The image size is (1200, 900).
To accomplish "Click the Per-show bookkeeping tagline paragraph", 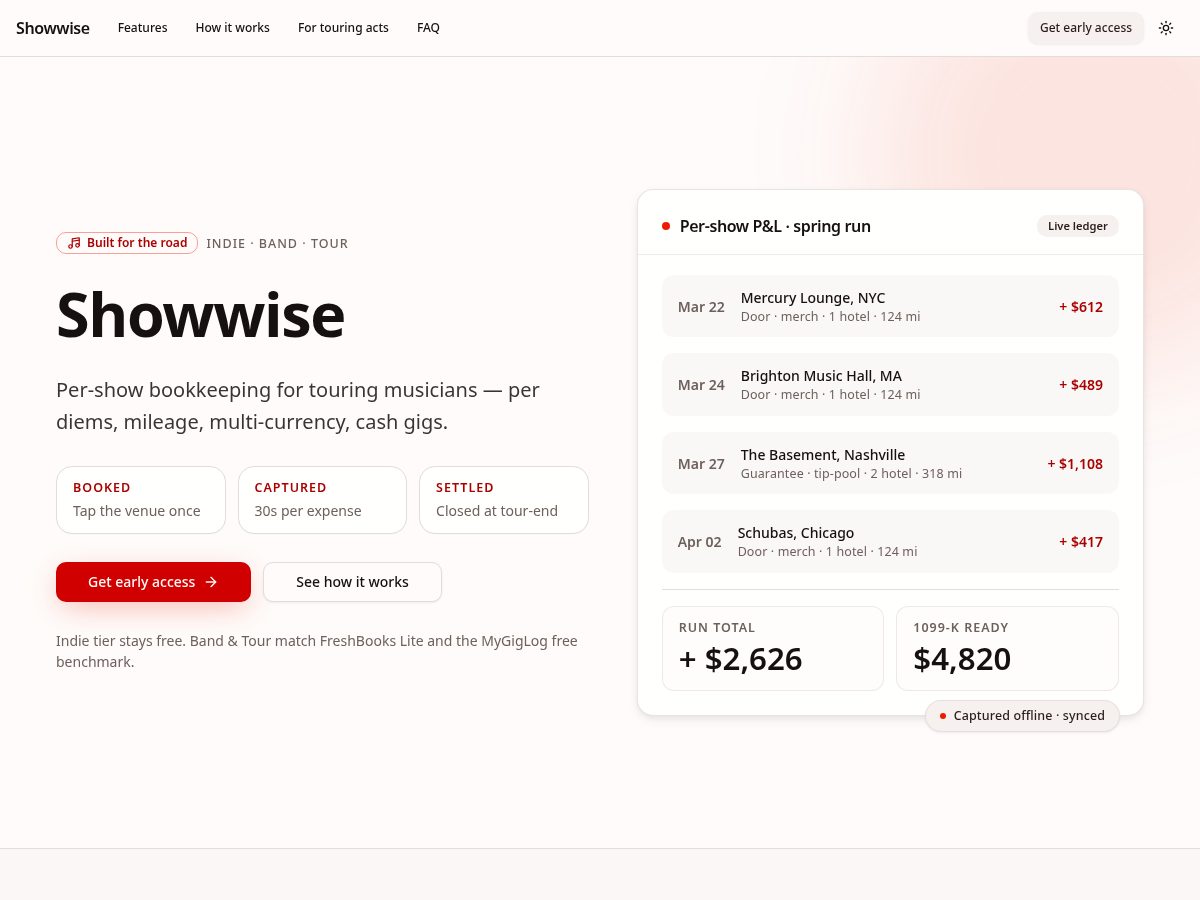I will [x=298, y=406].
